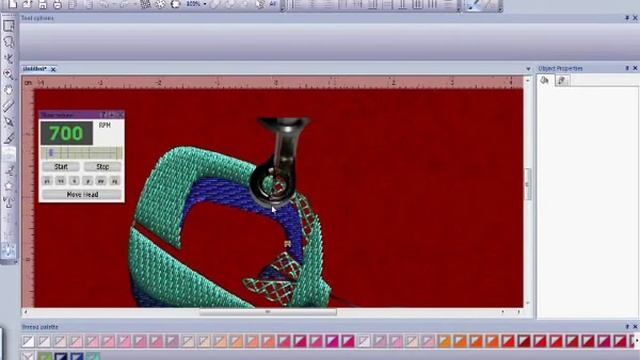
Task: Save the current design
Action: [42, 4]
